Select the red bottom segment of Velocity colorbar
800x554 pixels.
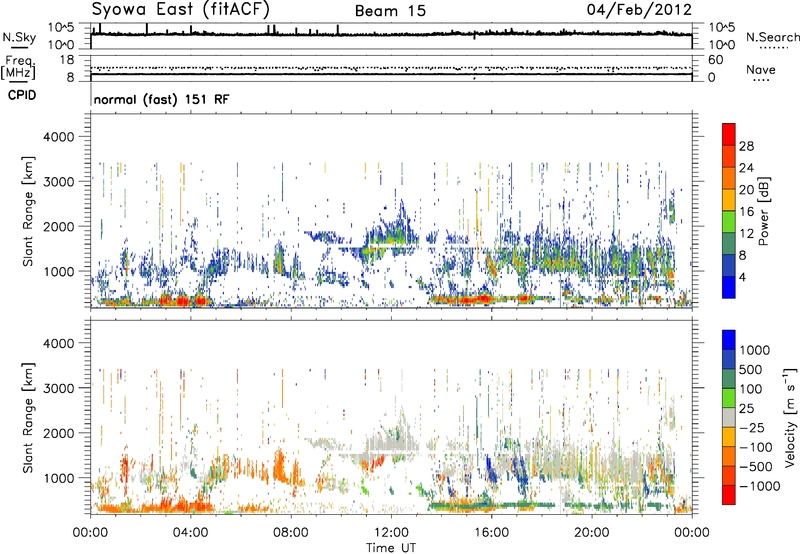[729, 495]
